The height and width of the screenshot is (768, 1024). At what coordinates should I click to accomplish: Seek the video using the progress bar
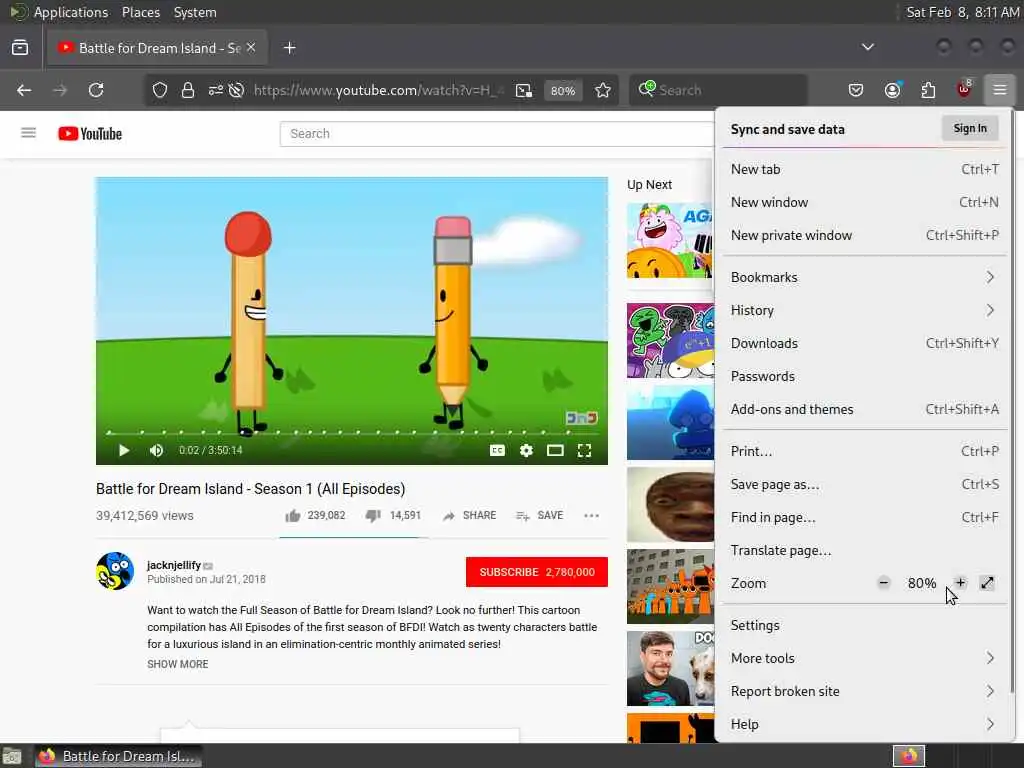(351, 432)
